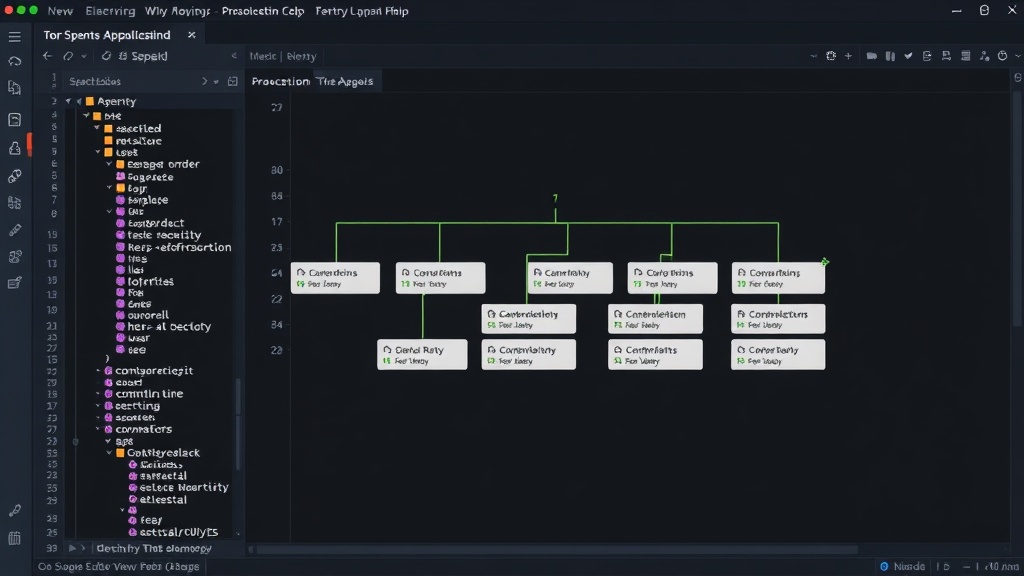Viewport: 1024px width, 576px height.
Task: Select the etleestal tree item
Action: tap(163, 500)
